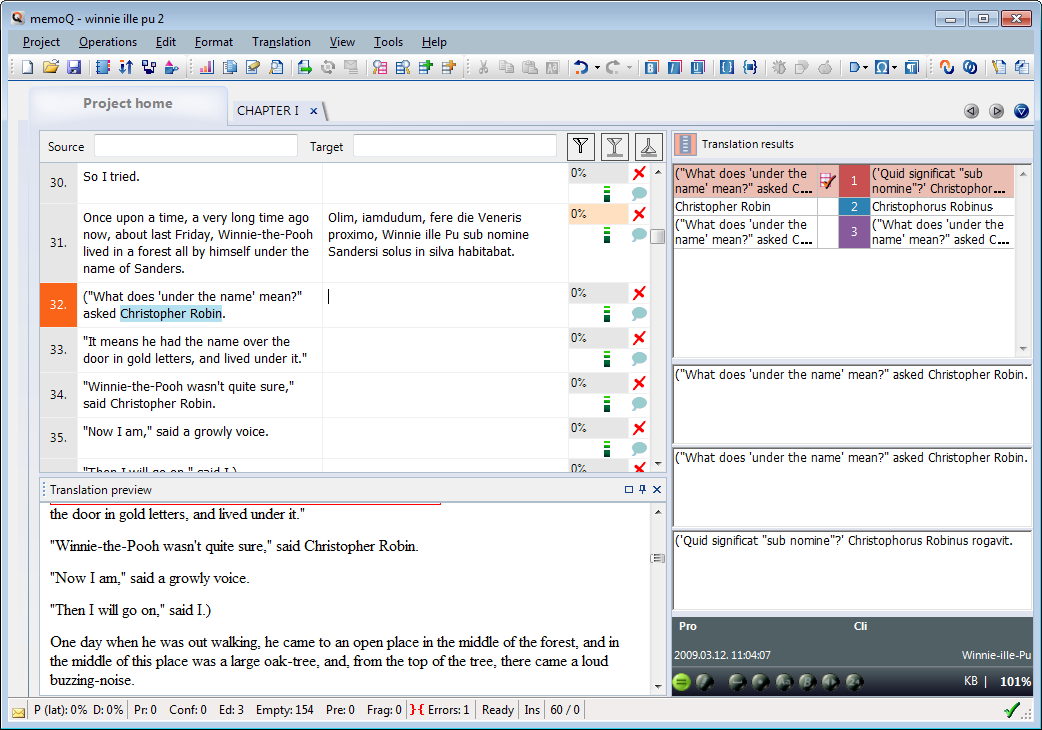This screenshot has height=730, width=1042.
Task: Click the envelope icon in status bar
Action: [19, 711]
